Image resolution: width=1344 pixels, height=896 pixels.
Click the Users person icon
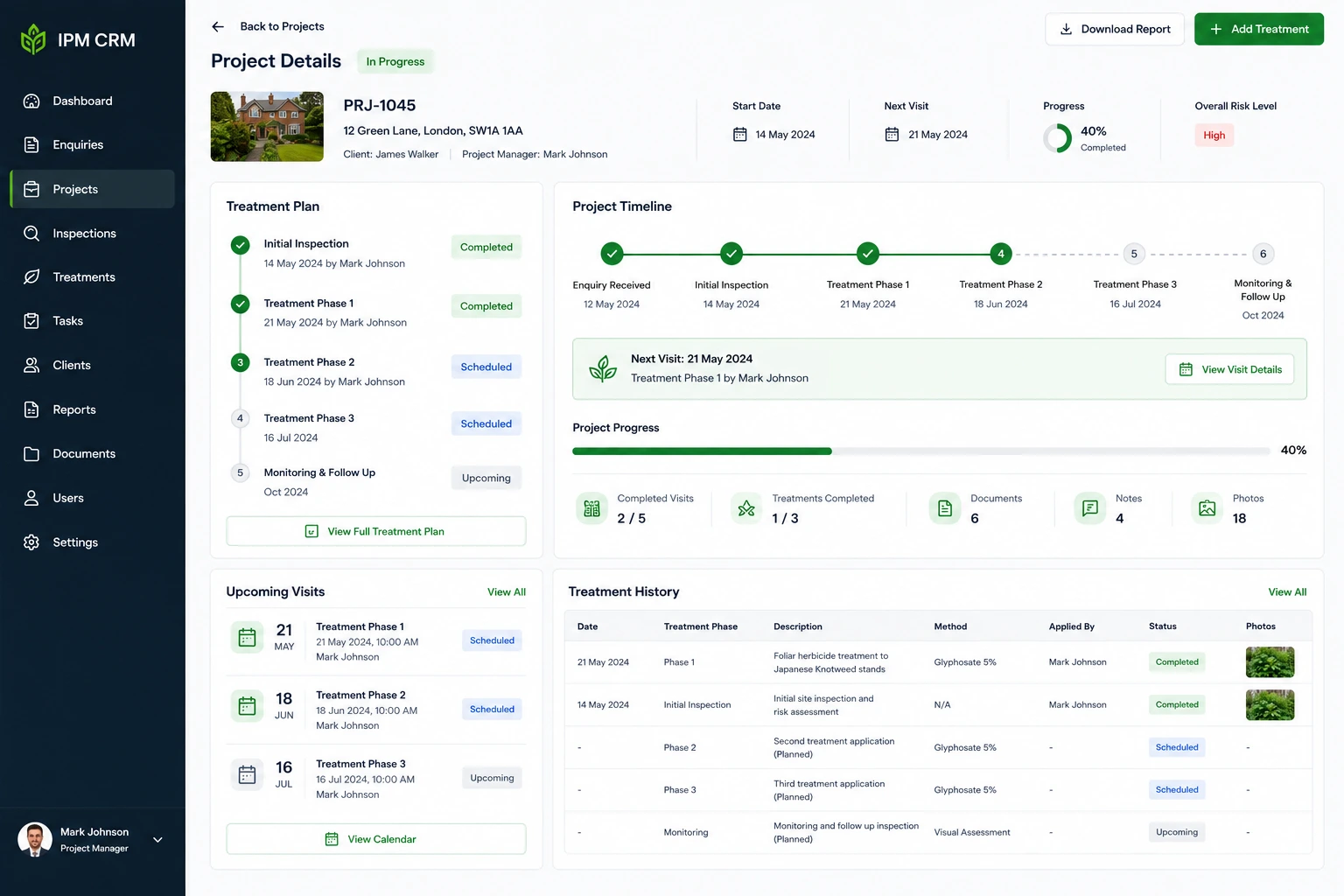click(x=31, y=498)
